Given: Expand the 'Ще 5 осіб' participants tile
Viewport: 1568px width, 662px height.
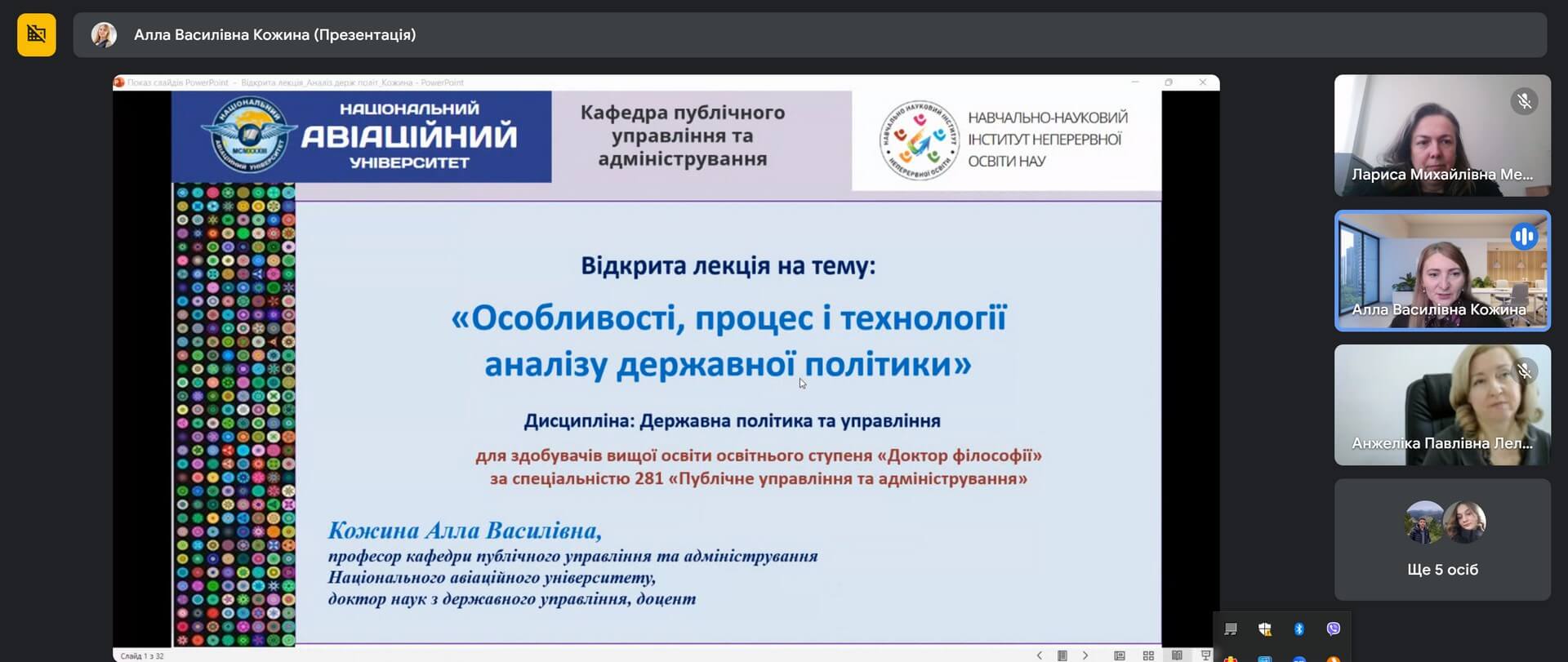Looking at the screenshot, I should pos(1442,540).
